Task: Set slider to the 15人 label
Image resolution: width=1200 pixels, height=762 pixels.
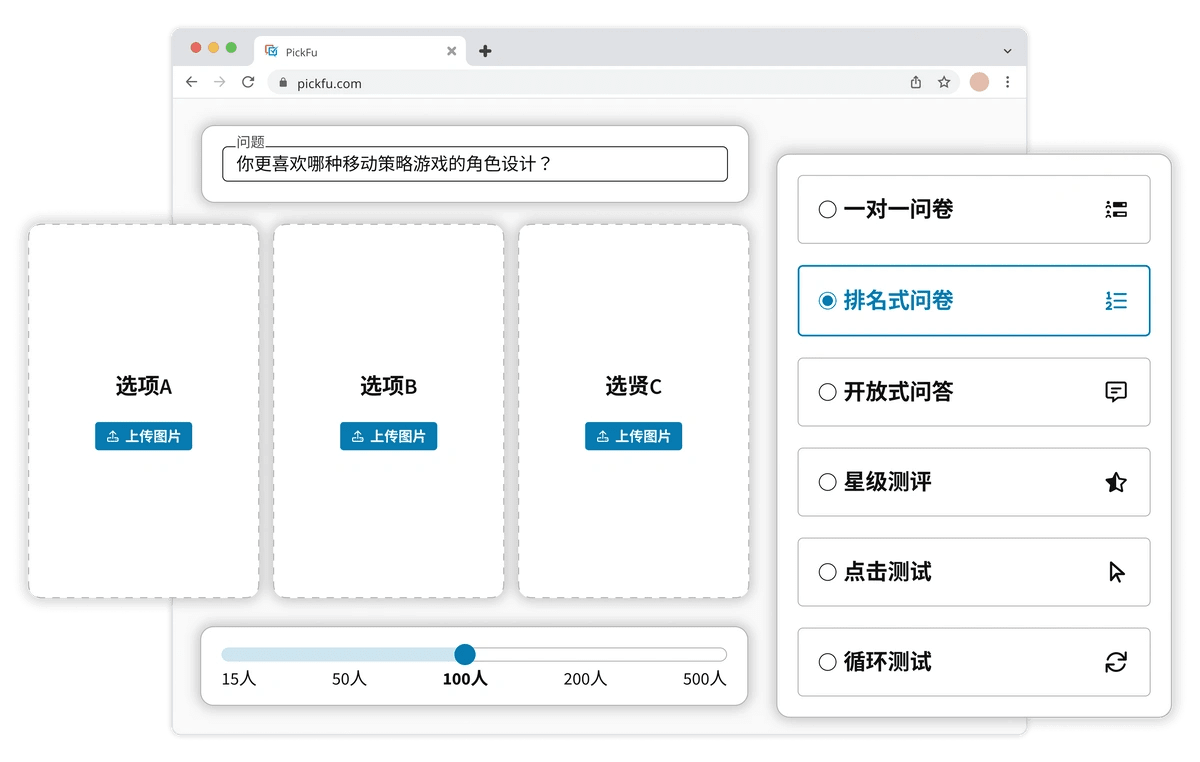Action: pos(239,679)
